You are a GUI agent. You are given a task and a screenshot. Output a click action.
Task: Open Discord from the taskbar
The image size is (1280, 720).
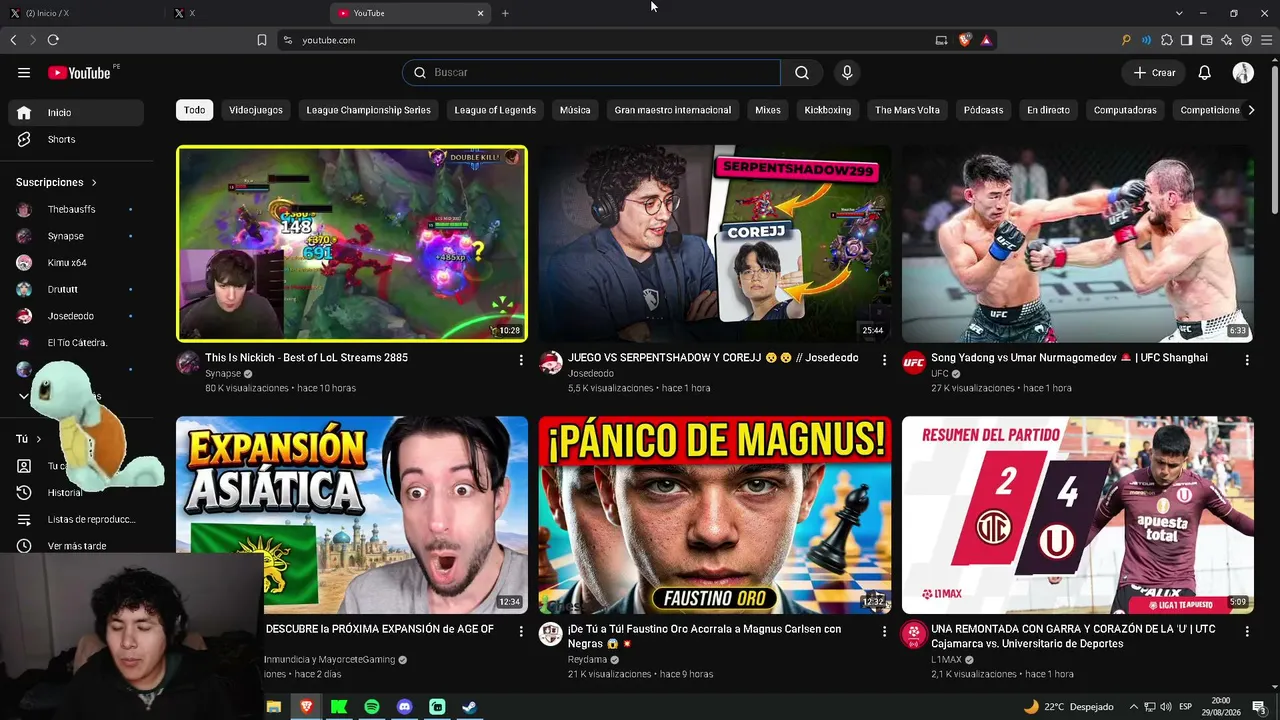[x=404, y=707]
